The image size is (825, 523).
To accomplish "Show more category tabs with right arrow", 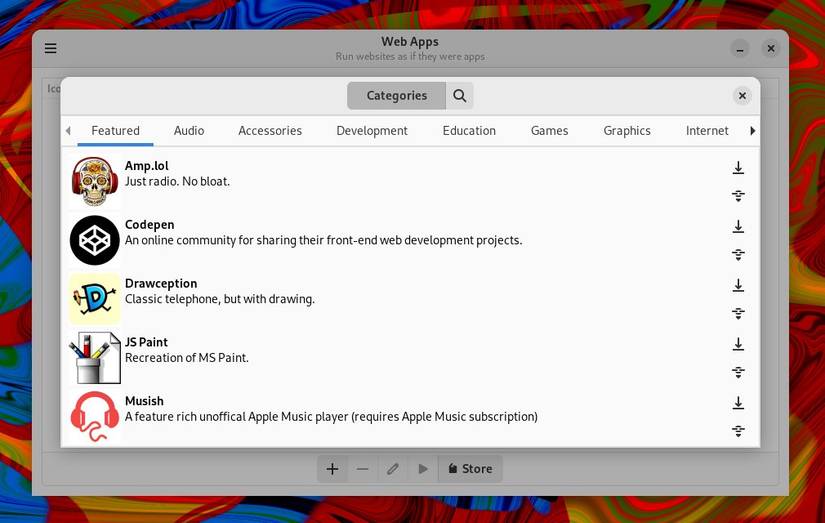I will point(752,130).
